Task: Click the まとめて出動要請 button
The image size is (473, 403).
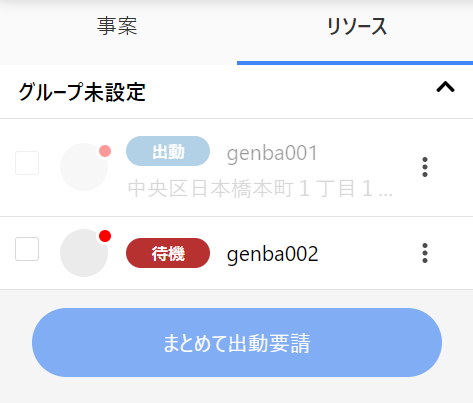Action: point(237,343)
